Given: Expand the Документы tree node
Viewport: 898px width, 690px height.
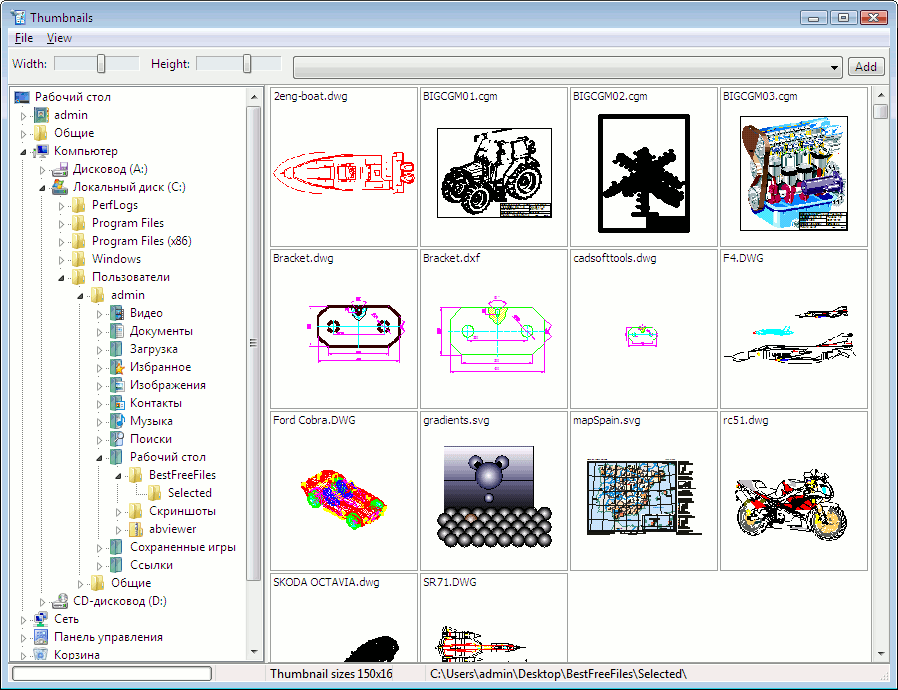Looking at the screenshot, I should [99, 332].
